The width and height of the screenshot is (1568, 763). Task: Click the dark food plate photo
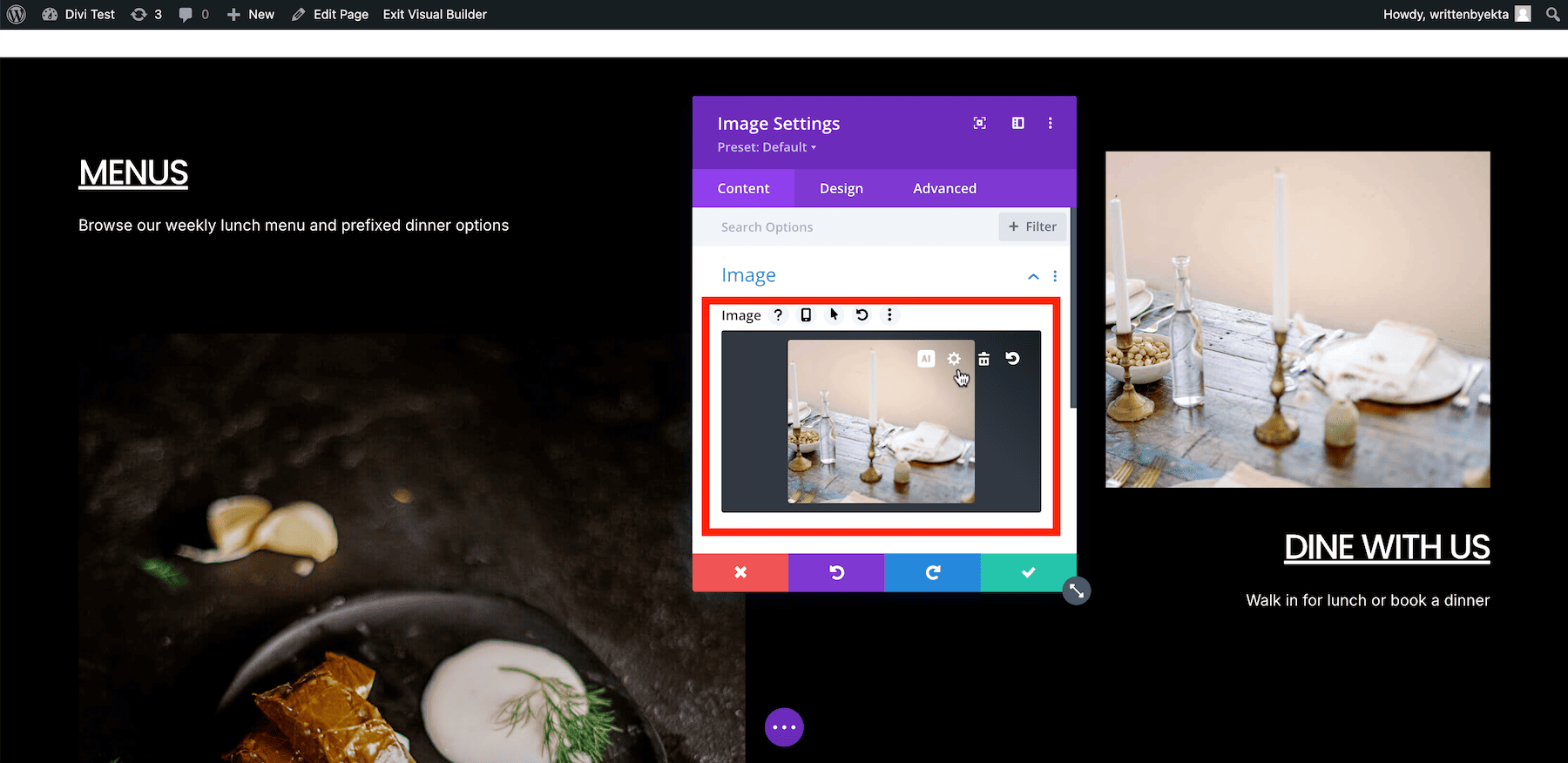(411, 548)
